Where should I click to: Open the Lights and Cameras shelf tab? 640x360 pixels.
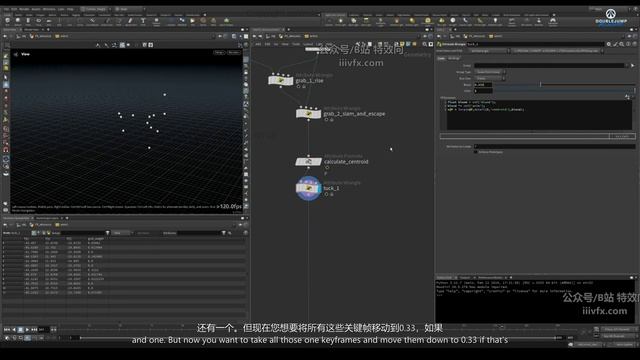click(335, 15)
